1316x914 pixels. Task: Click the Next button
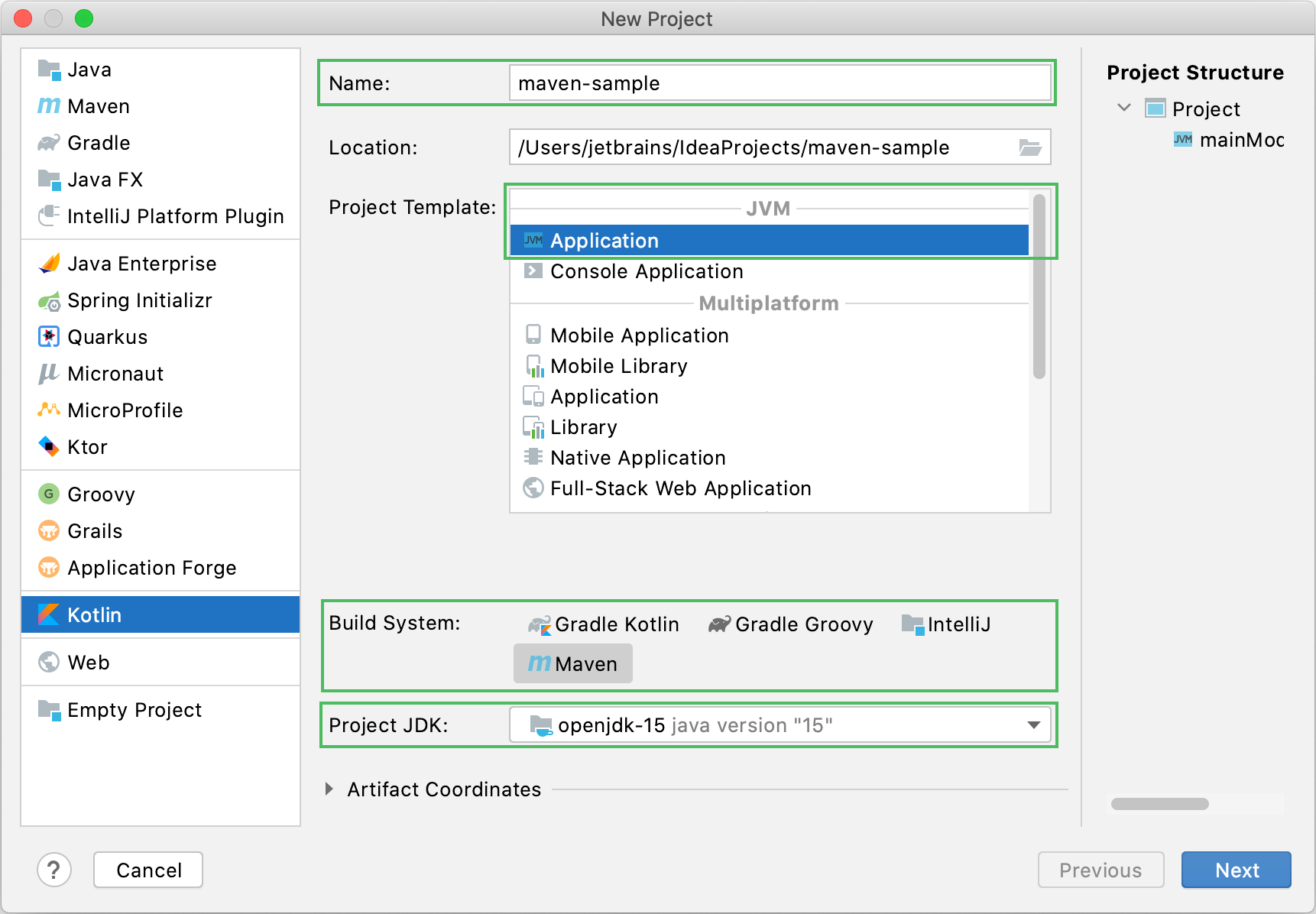point(1237,870)
